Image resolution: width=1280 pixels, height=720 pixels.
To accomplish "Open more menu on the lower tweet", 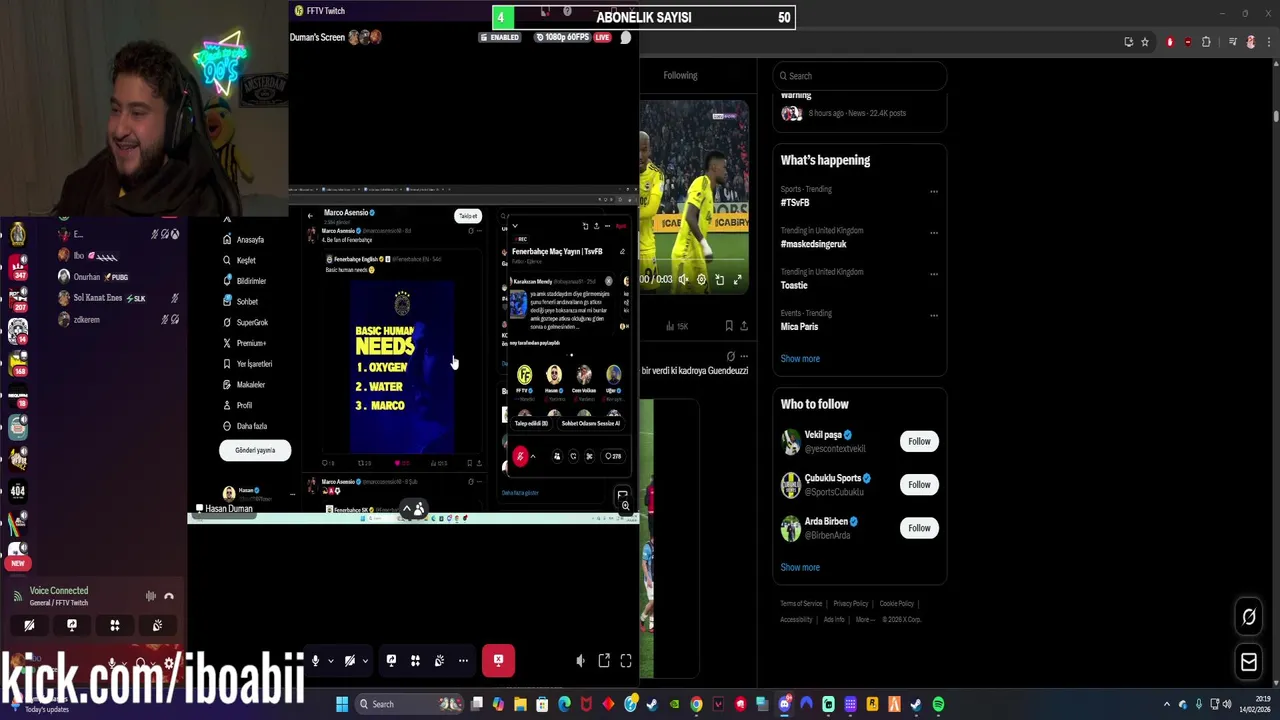I will tap(743, 357).
